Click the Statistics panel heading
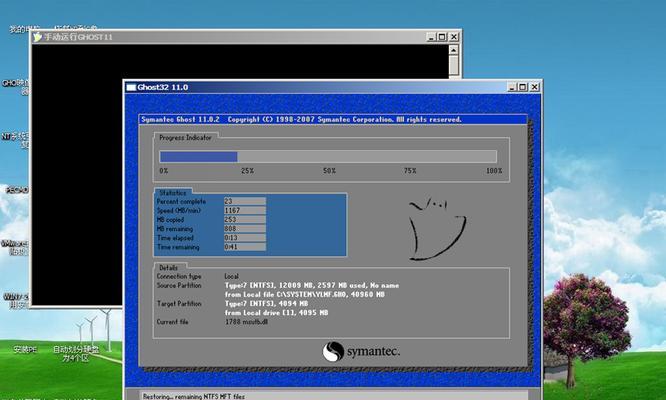This screenshot has width=666, height=400. pos(173,193)
